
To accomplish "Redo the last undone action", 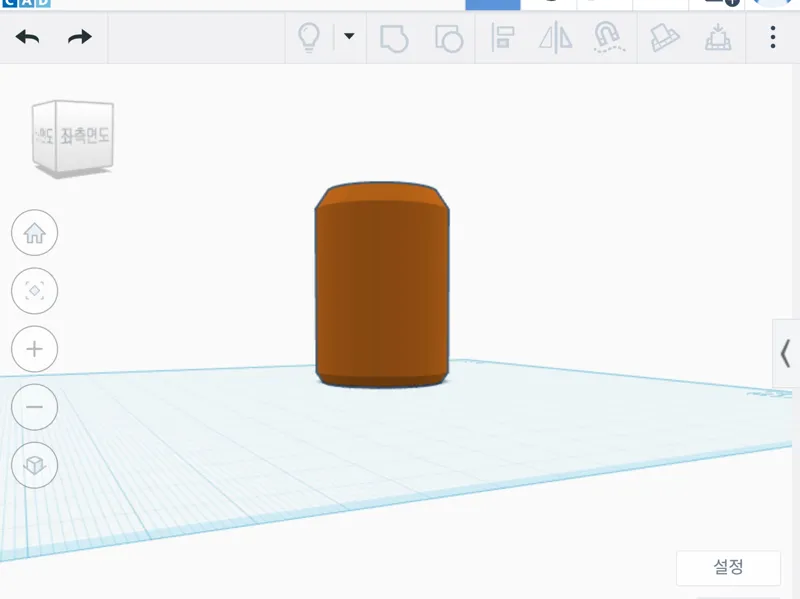I will [x=80, y=37].
